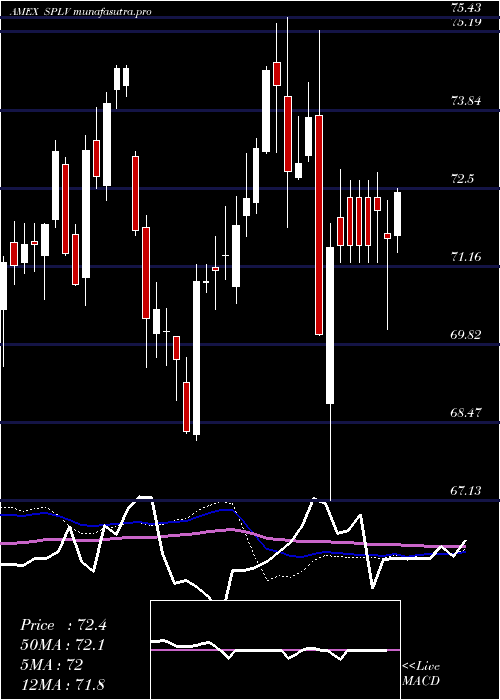Click the '50MA : 72.1' readout
The height and width of the screenshot is (700, 500).
[x=63, y=645]
